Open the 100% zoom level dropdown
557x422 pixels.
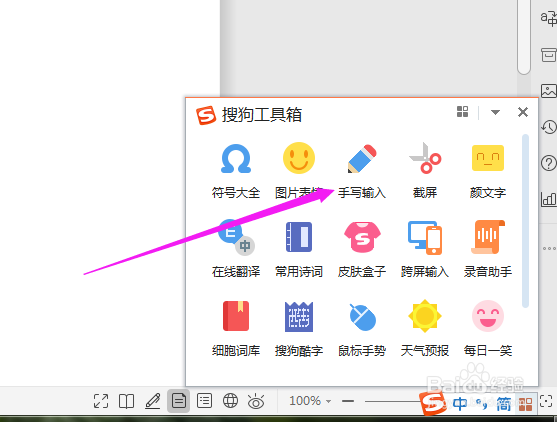(x=310, y=401)
